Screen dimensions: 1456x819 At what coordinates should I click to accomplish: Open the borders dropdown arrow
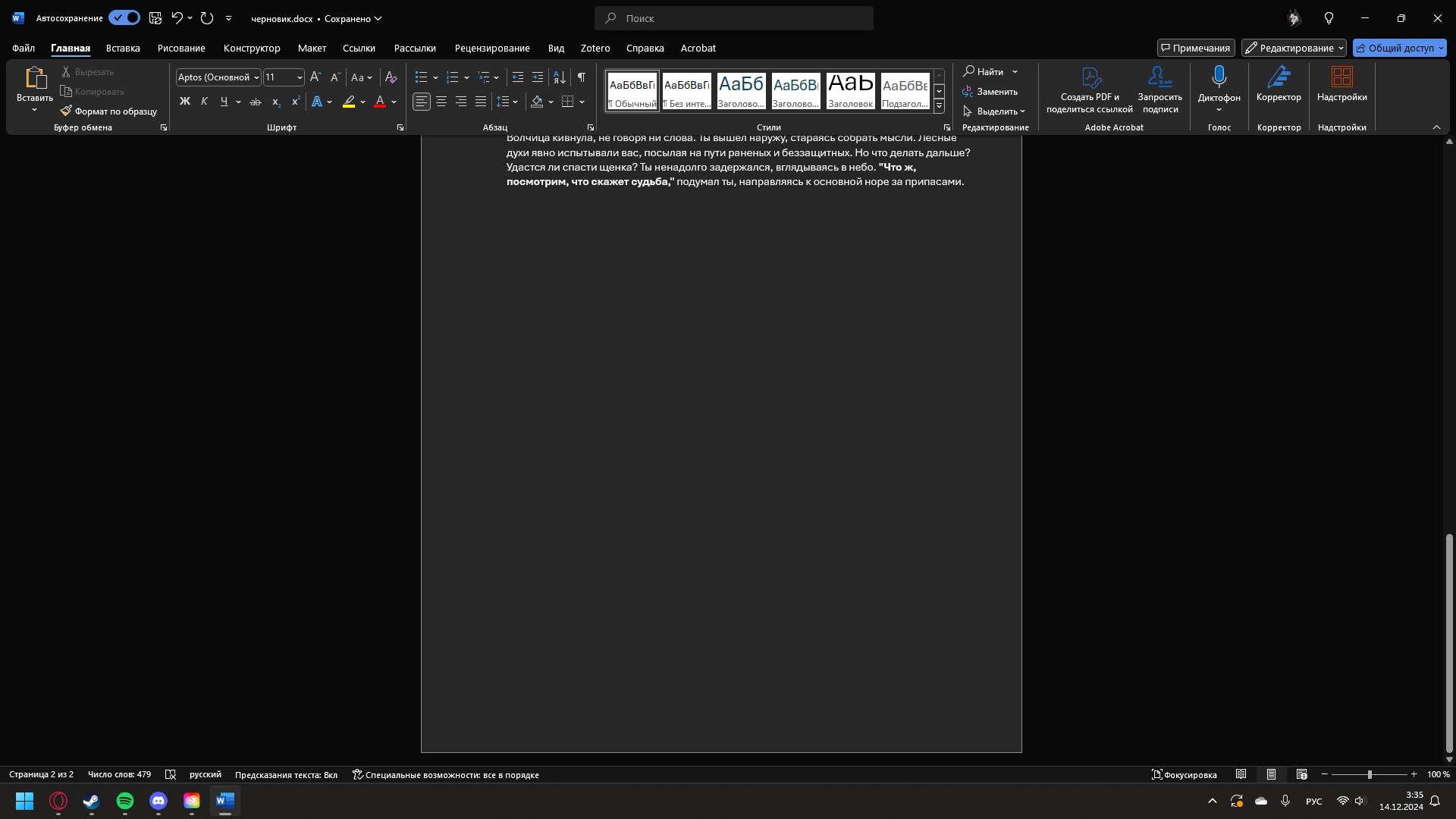coord(582,102)
